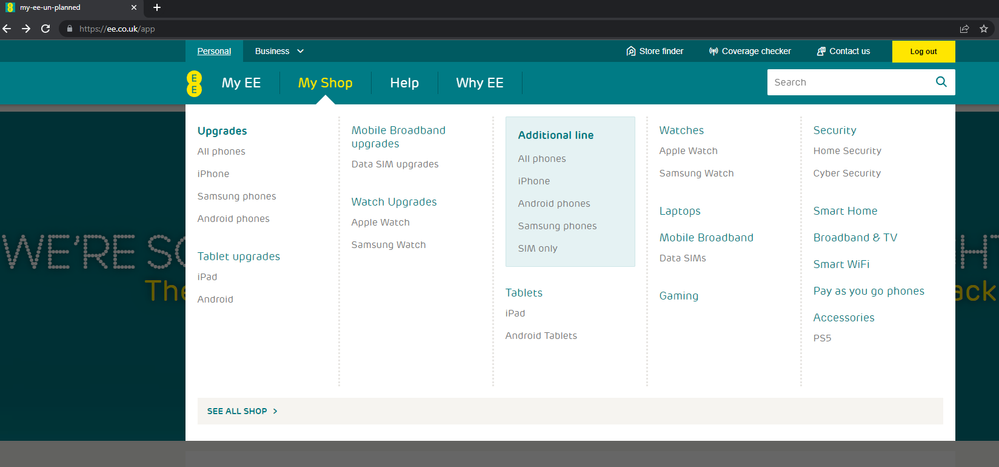999x467 pixels.
Task: Open the Why EE menu
Action: (480, 83)
